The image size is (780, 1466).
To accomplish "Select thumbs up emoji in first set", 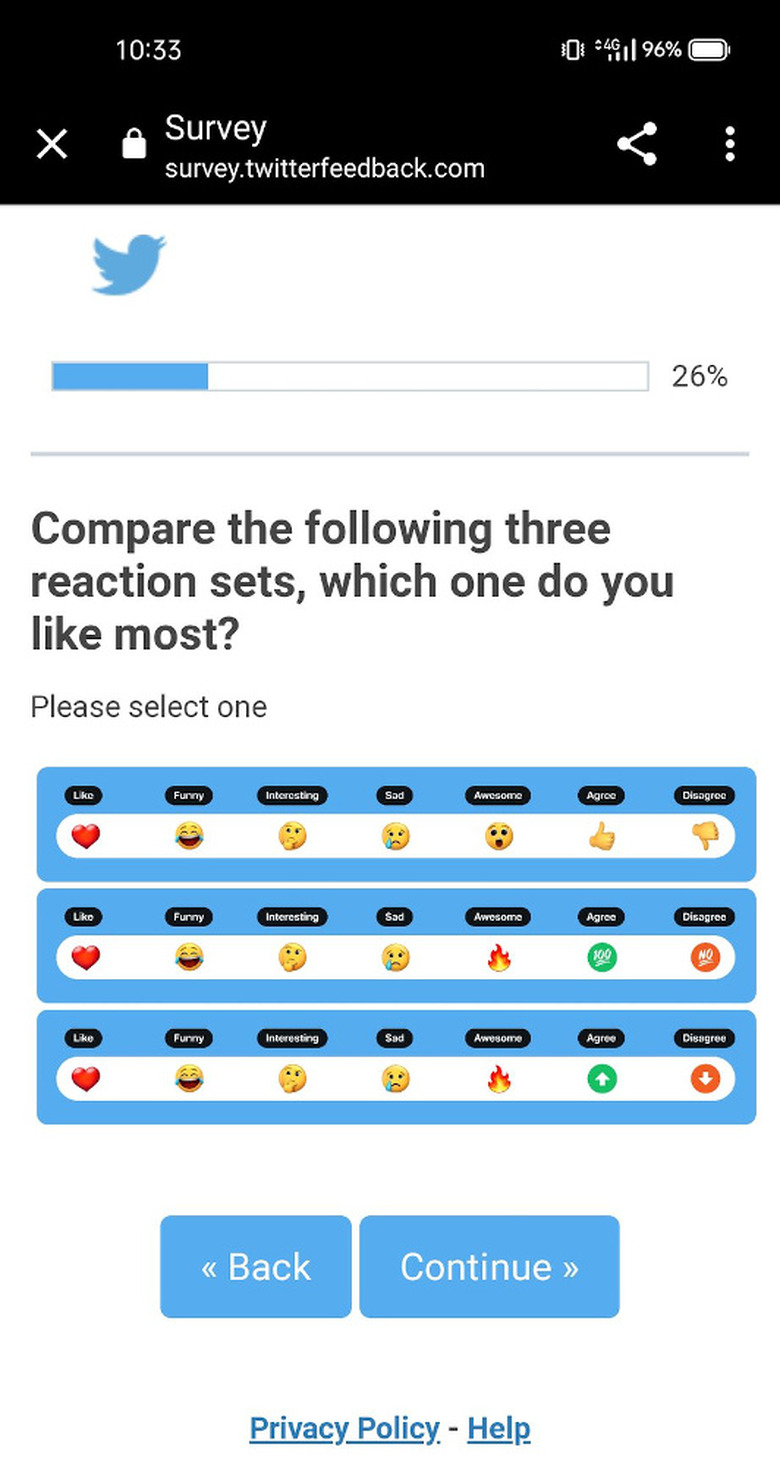I will point(601,836).
